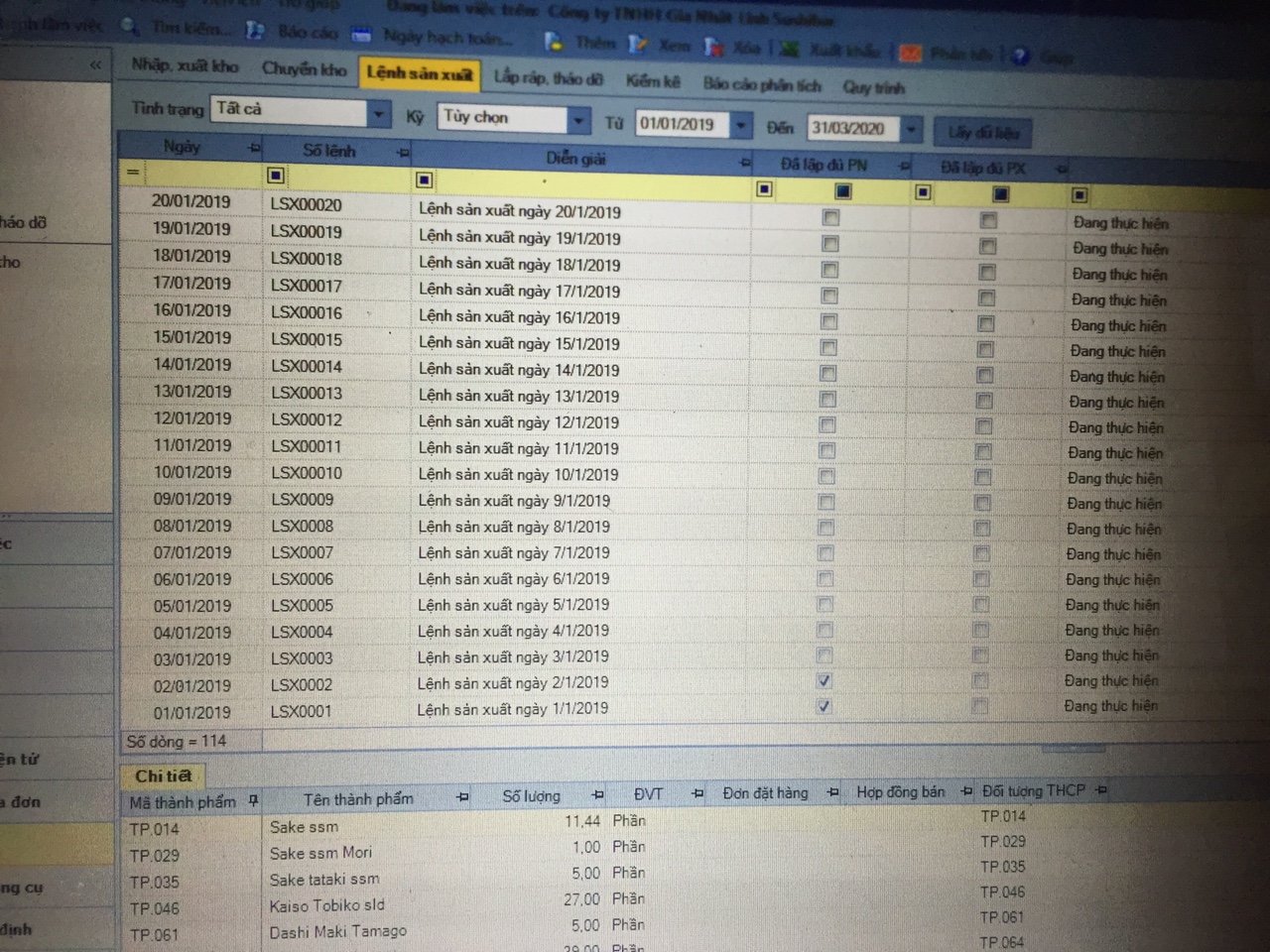Open the Báo cáo phân tích tab

click(x=762, y=84)
